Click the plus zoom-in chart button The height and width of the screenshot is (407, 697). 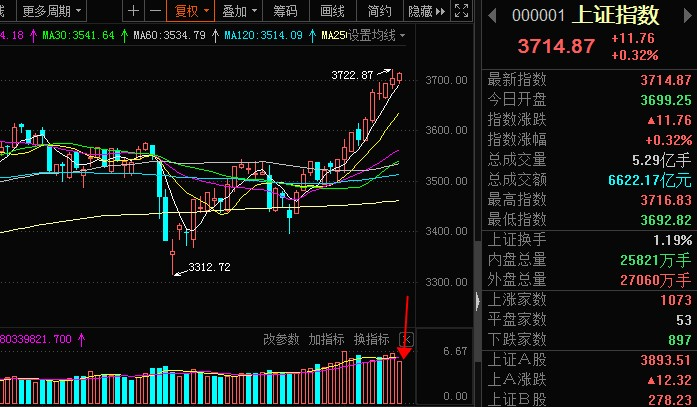pyautogui.click(x=133, y=11)
